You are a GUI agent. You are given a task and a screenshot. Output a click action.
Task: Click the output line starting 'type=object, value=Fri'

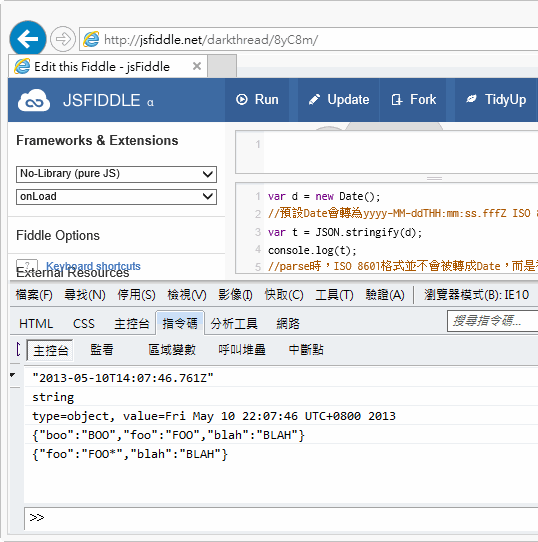pyautogui.click(x=214, y=416)
